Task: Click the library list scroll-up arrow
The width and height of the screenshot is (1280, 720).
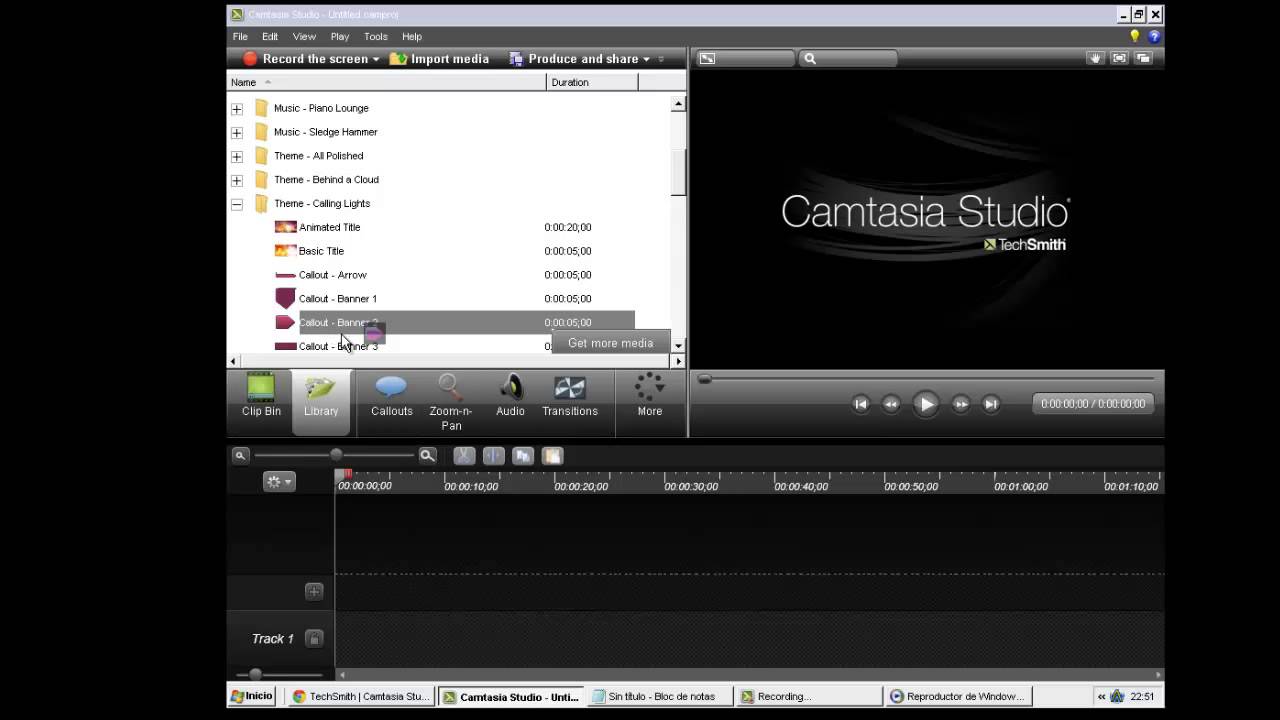Action: click(678, 104)
